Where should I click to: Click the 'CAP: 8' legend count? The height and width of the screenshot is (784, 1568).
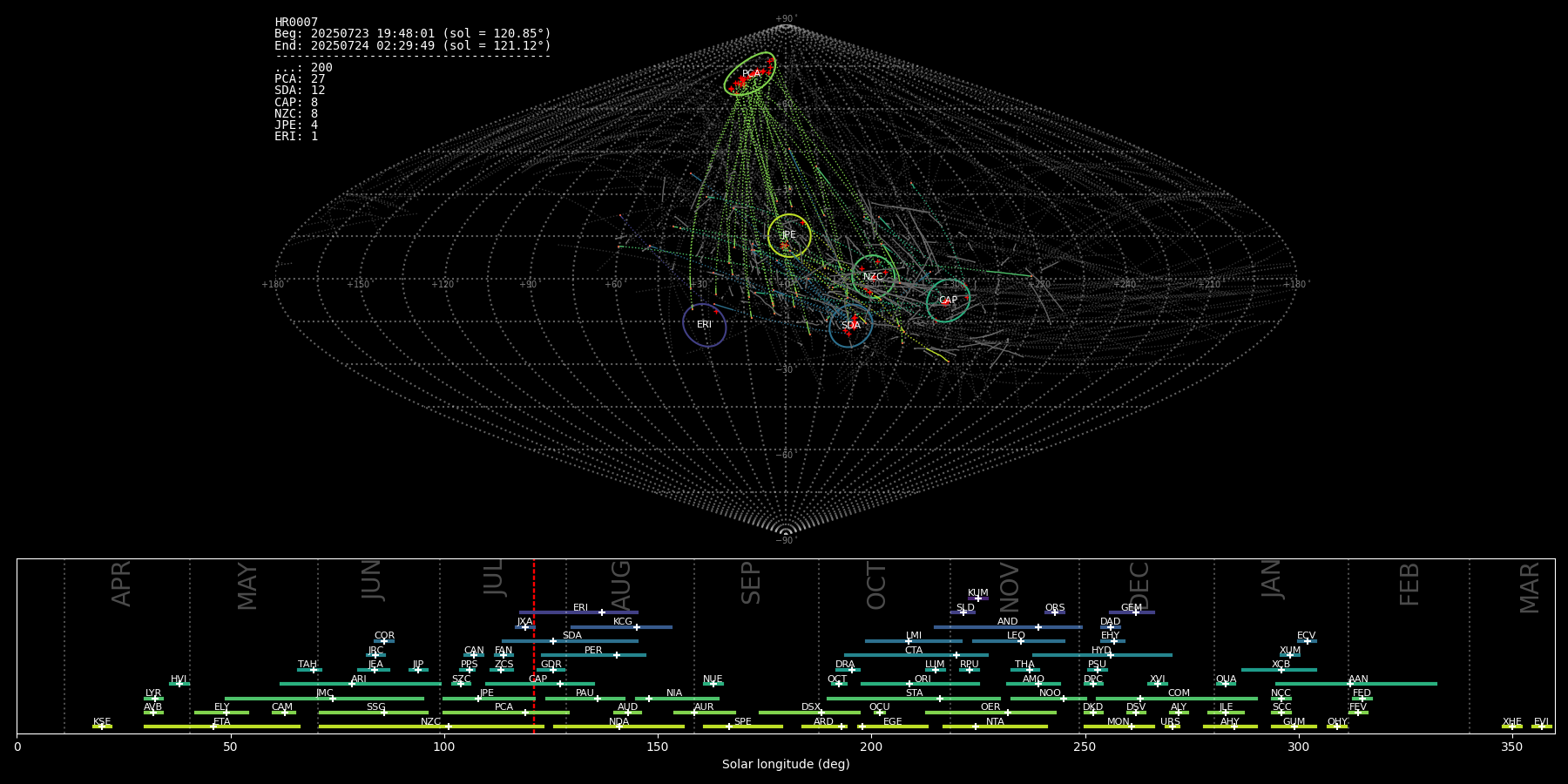296,103
